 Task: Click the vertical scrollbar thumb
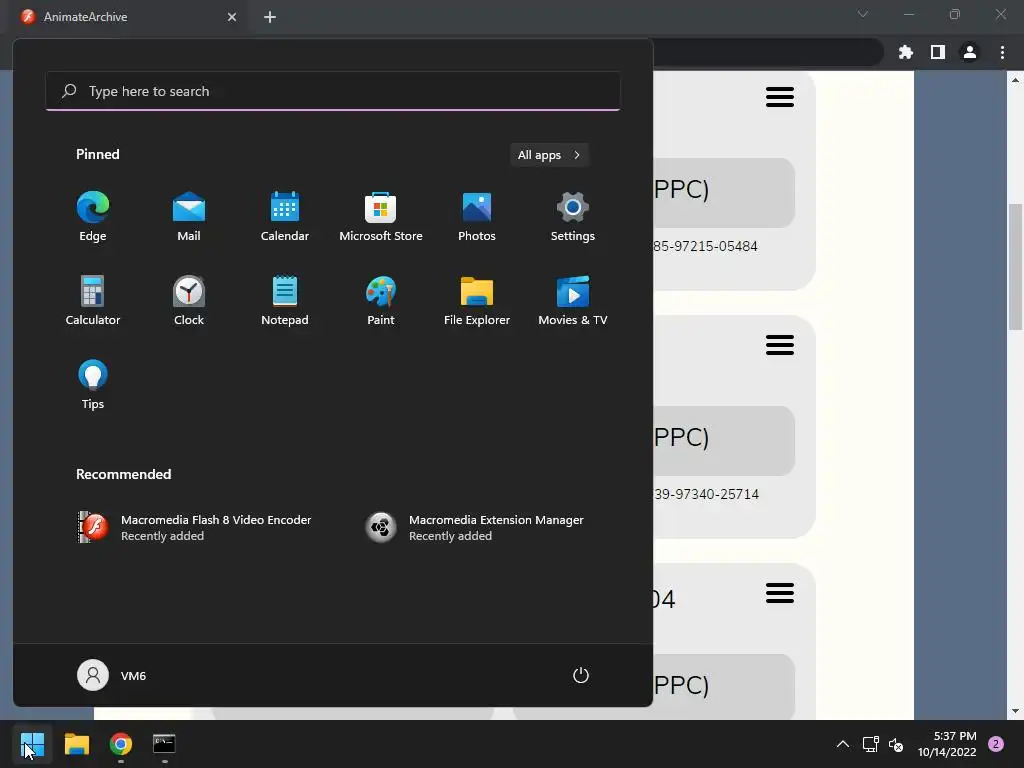(x=1015, y=267)
